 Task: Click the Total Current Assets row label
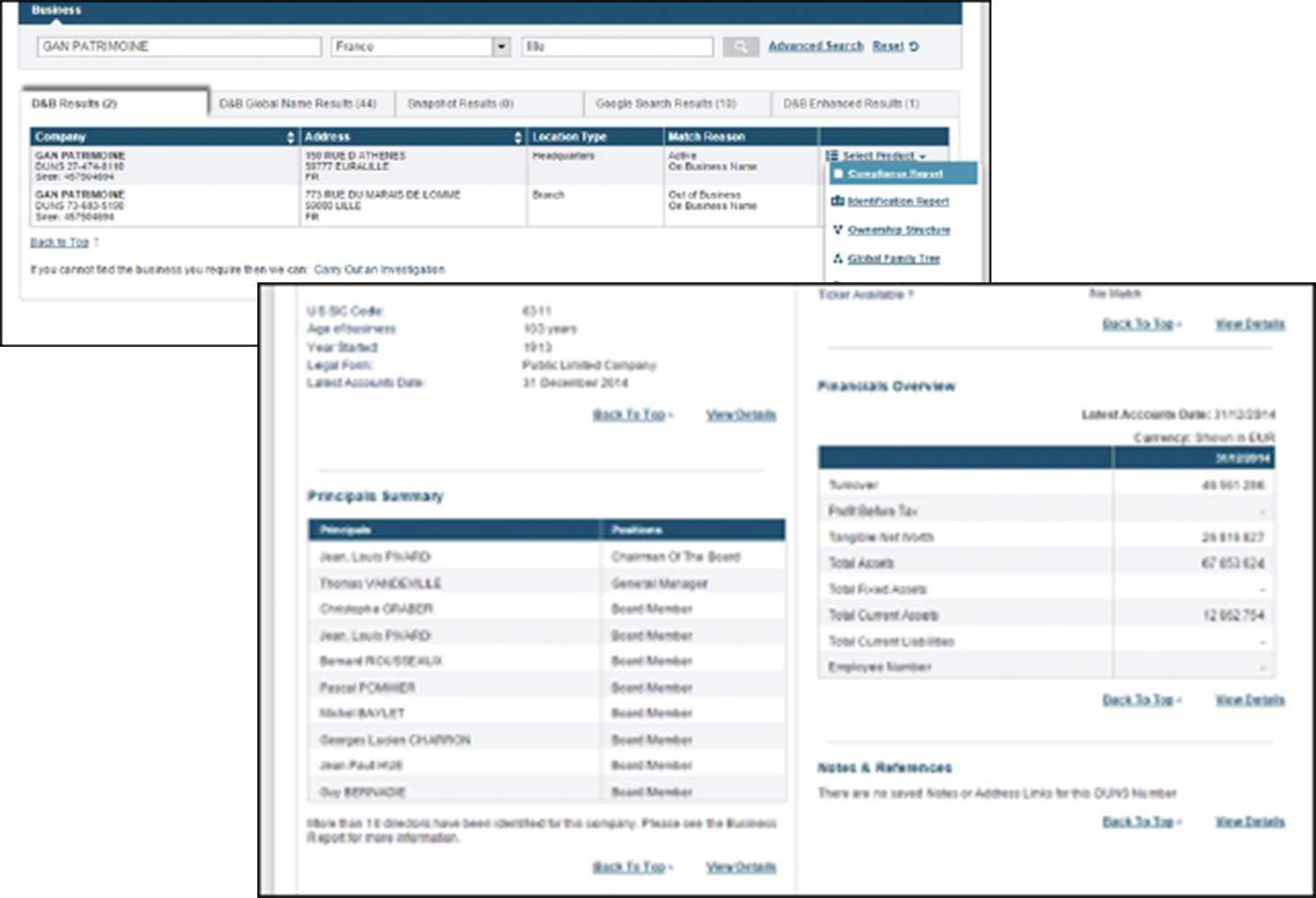coord(884,616)
